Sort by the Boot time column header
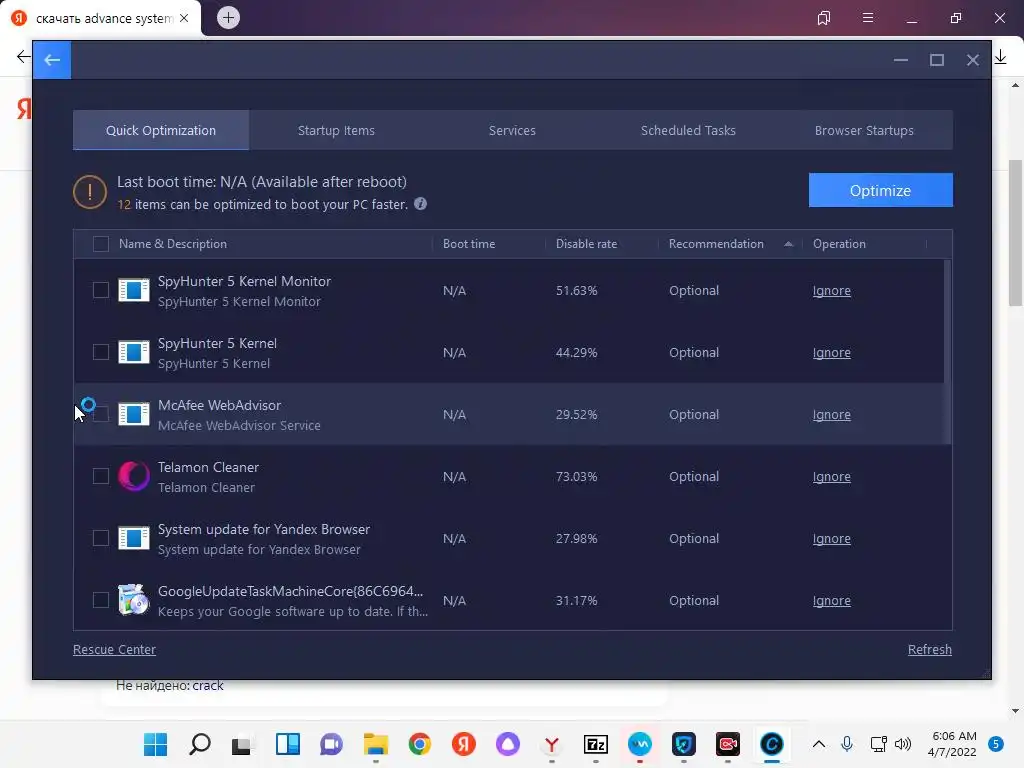 pos(468,244)
